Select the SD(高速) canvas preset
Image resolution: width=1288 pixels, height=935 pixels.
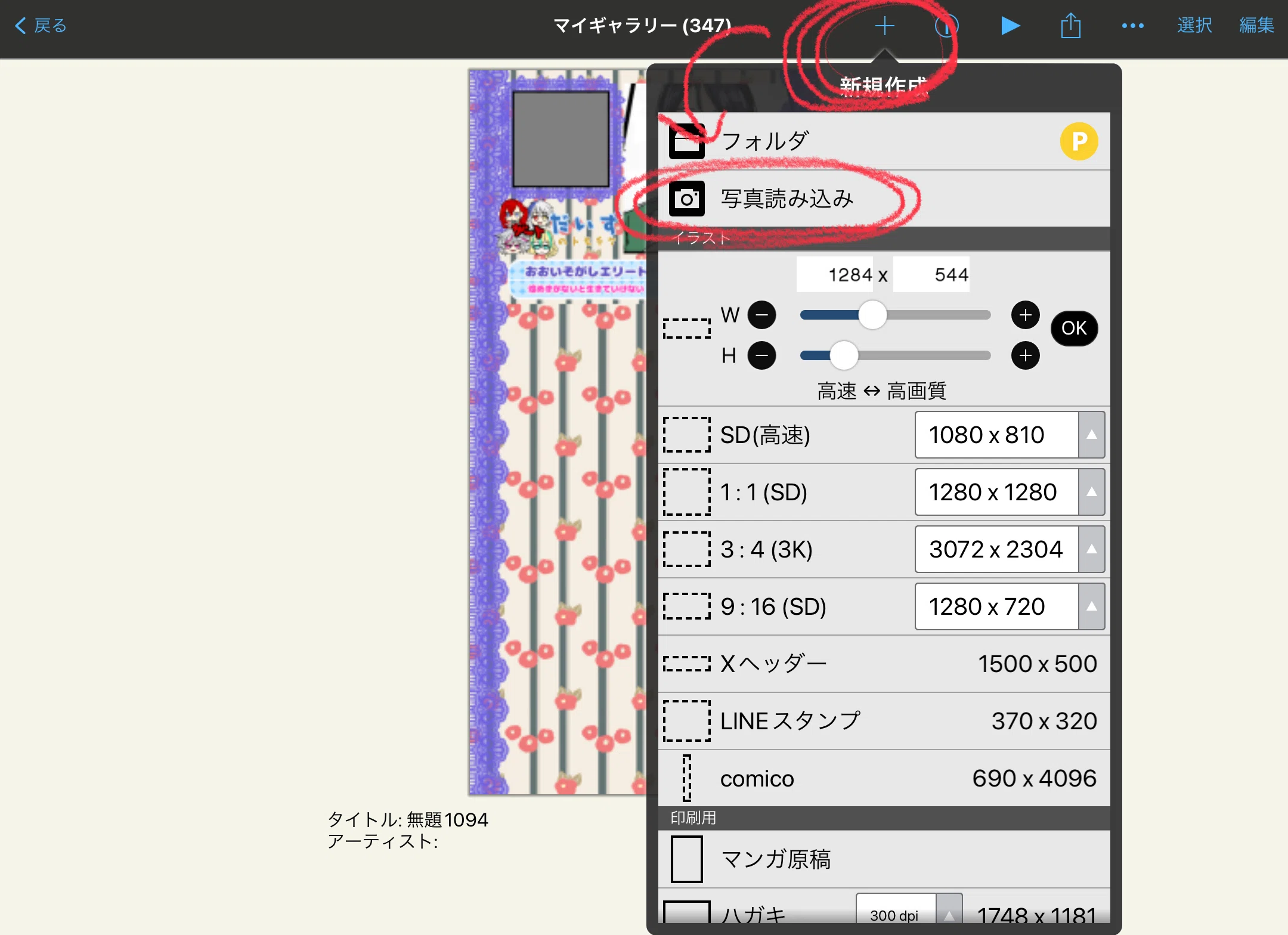pyautogui.click(x=884, y=435)
